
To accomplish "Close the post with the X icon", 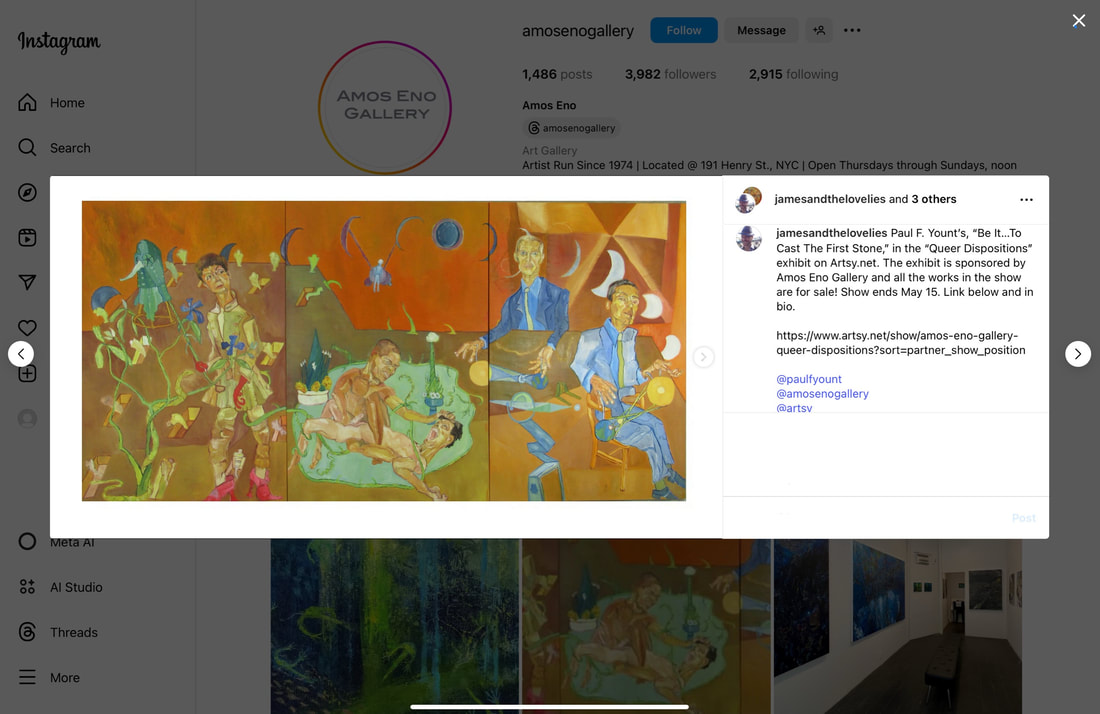I will pyautogui.click(x=1079, y=21).
